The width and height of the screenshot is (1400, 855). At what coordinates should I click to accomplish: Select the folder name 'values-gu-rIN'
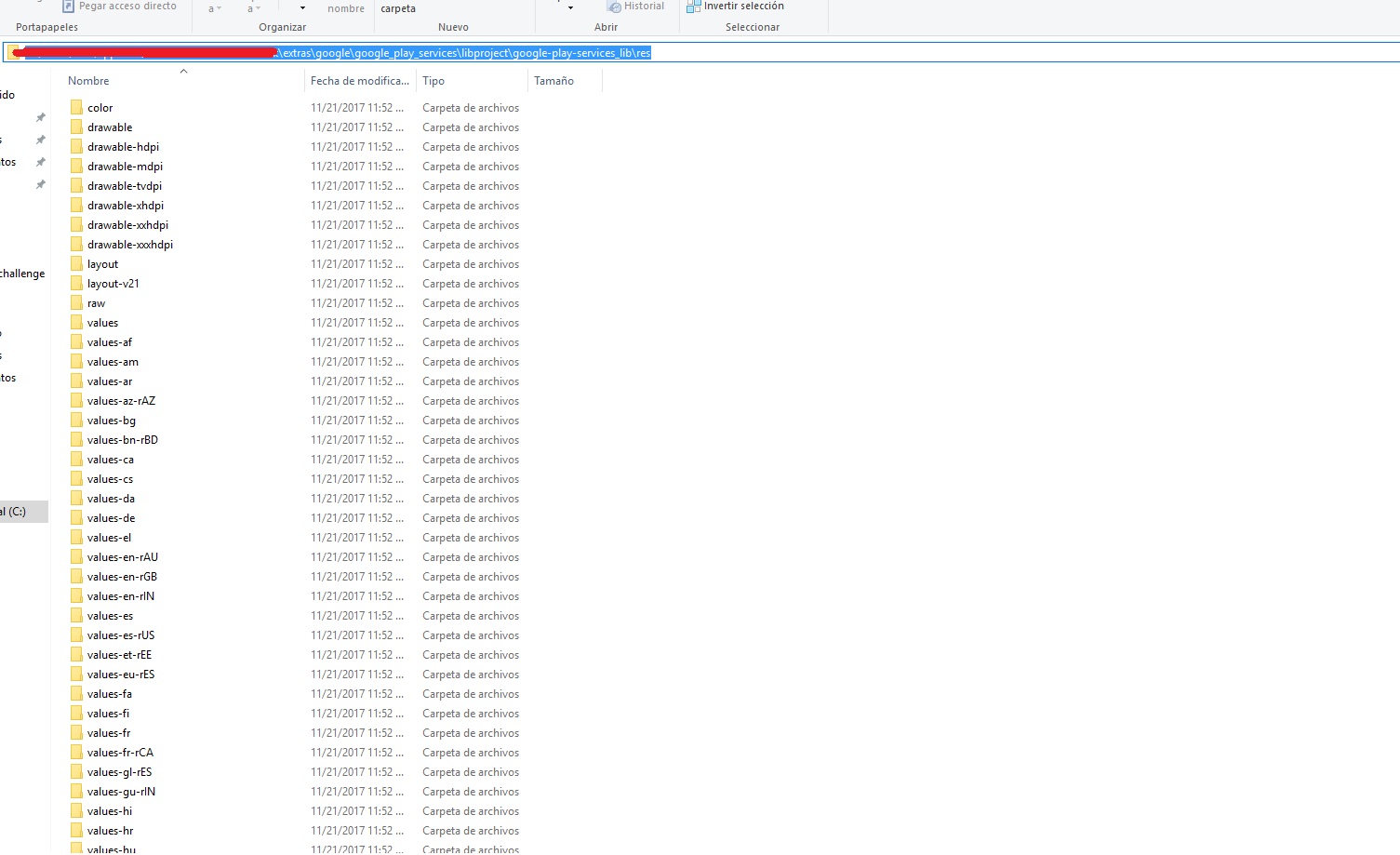tap(121, 792)
